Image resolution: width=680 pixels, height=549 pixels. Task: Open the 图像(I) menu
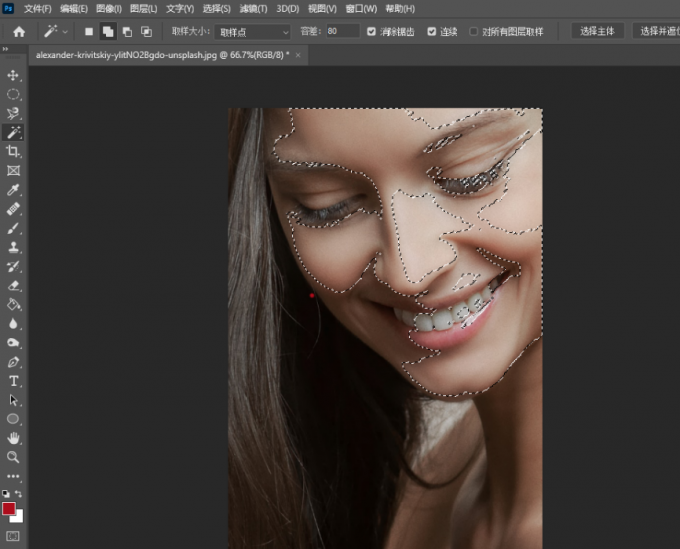point(108,8)
